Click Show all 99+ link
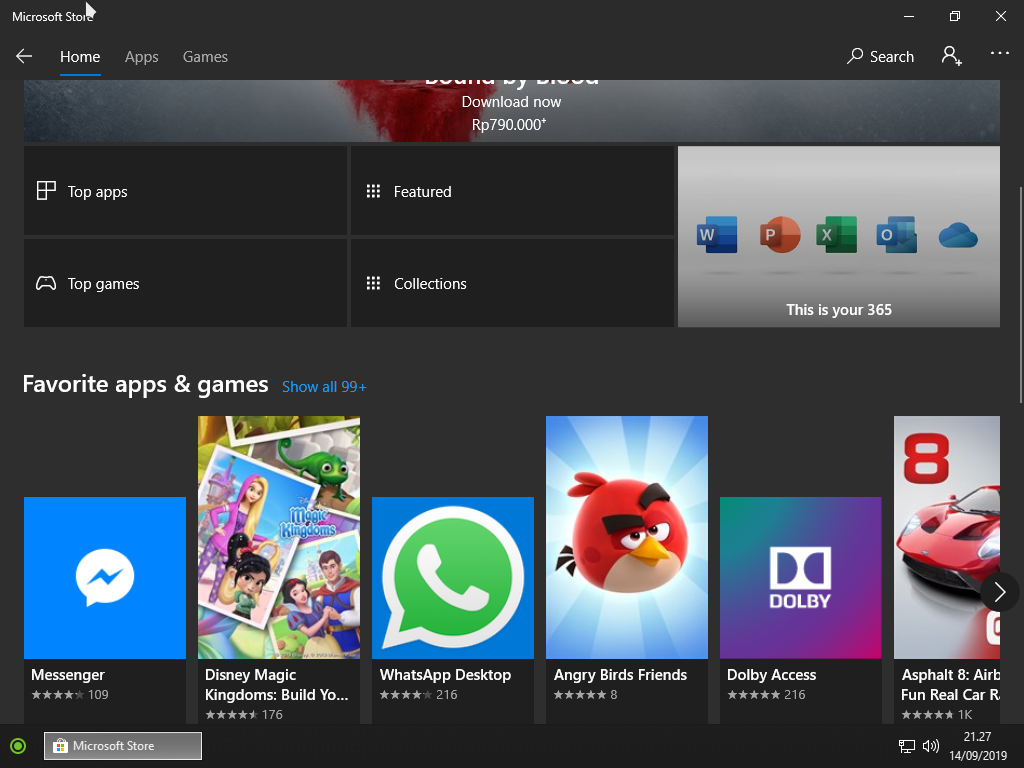1024x768 pixels. point(324,387)
